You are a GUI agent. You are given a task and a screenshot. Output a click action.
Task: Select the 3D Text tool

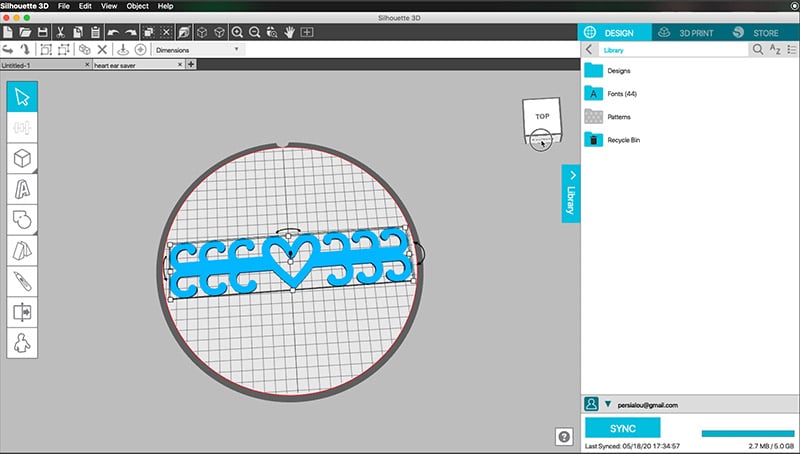click(22, 189)
